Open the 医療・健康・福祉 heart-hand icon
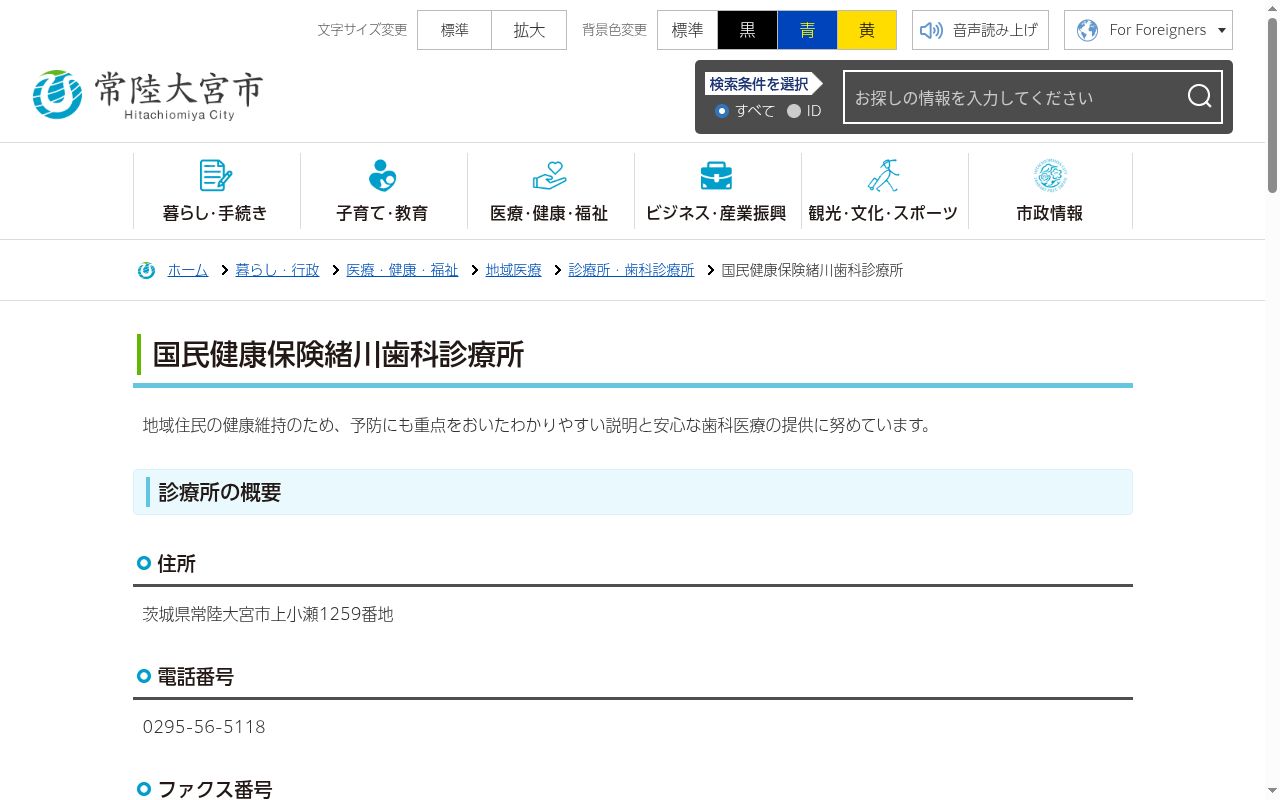1280x800 pixels. (x=549, y=175)
